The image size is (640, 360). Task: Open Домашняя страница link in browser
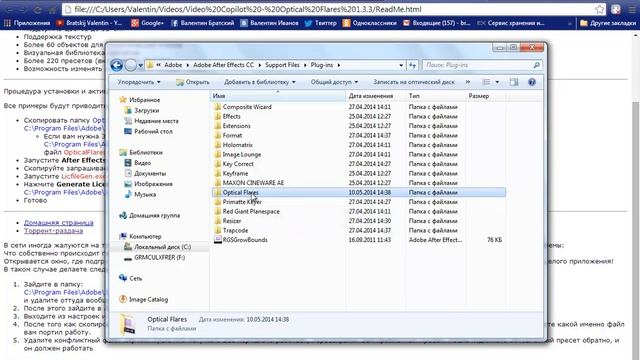tap(58, 222)
